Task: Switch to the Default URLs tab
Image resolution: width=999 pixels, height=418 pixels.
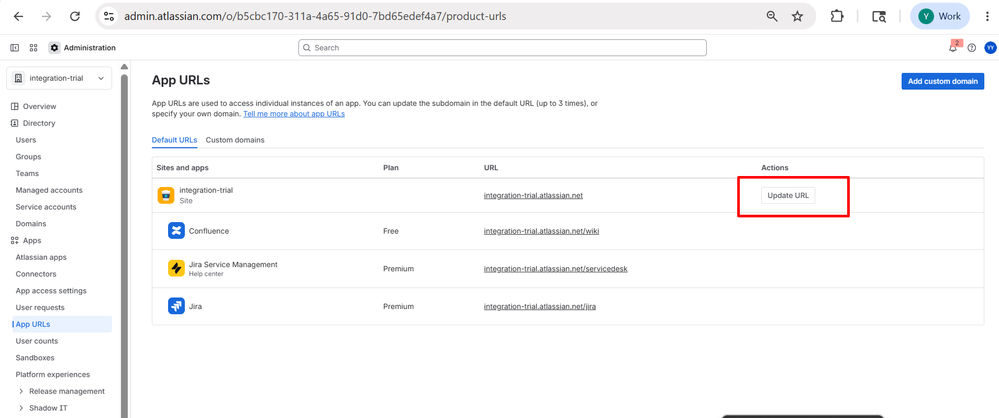Action: [x=175, y=140]
